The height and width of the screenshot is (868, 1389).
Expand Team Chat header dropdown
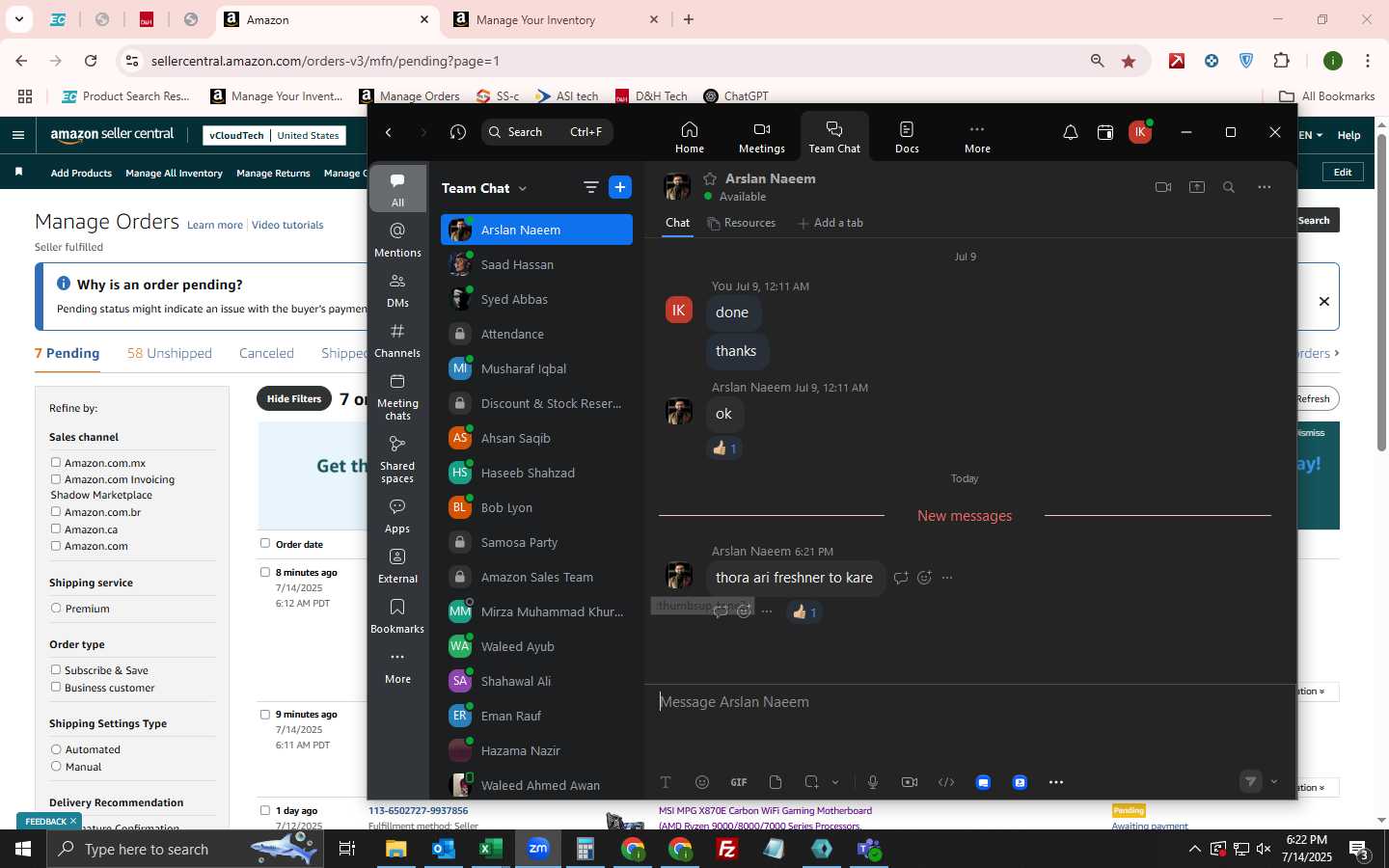point(523,189)
